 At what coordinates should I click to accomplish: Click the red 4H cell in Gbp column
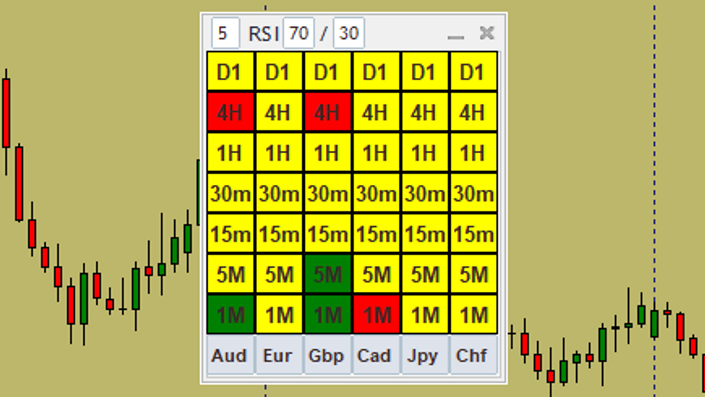pyautogui.click(x=327, y=112)
